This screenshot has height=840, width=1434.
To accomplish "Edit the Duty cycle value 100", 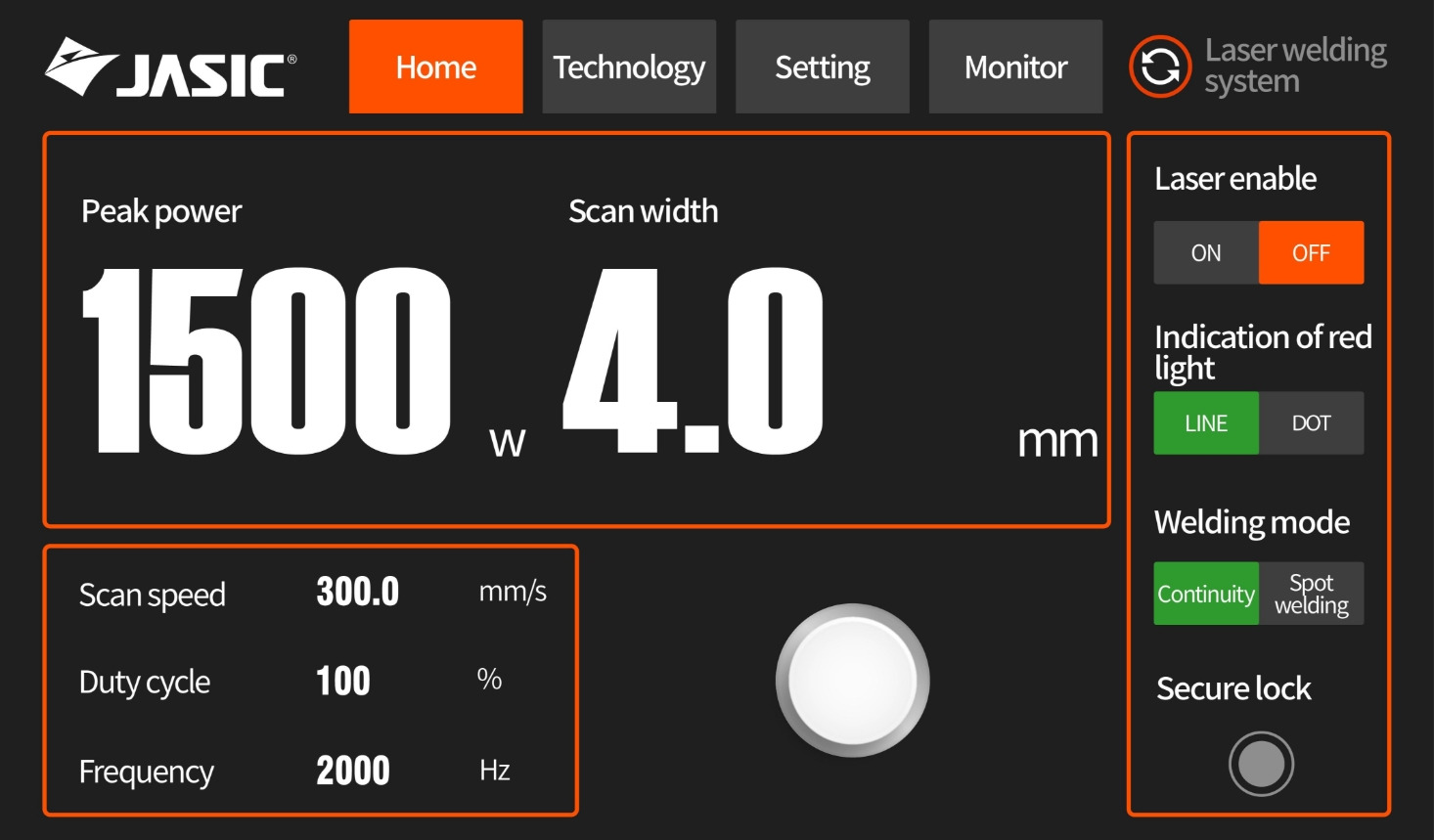I will tap(343, 681).
